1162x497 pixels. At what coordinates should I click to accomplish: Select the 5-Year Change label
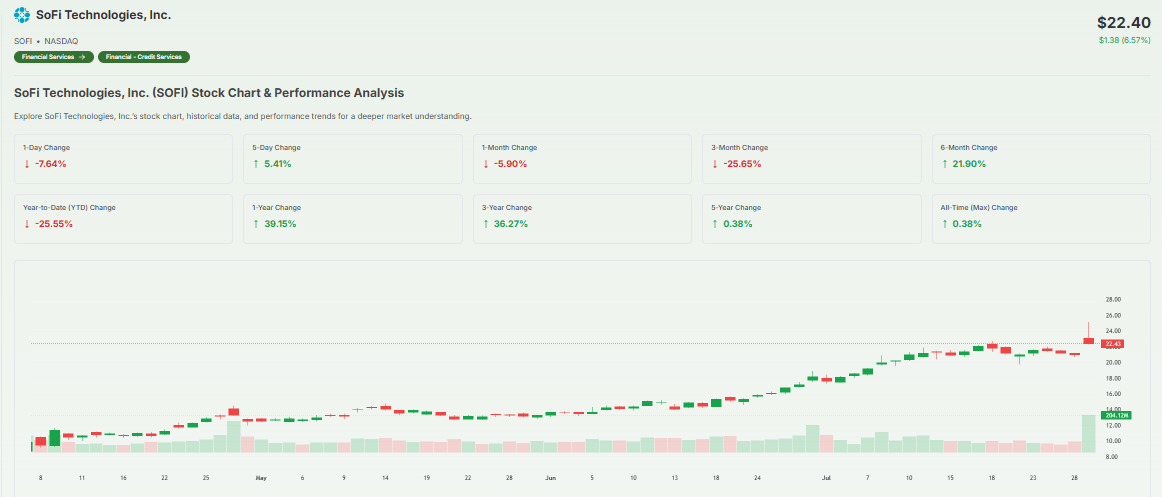[736, 207]
